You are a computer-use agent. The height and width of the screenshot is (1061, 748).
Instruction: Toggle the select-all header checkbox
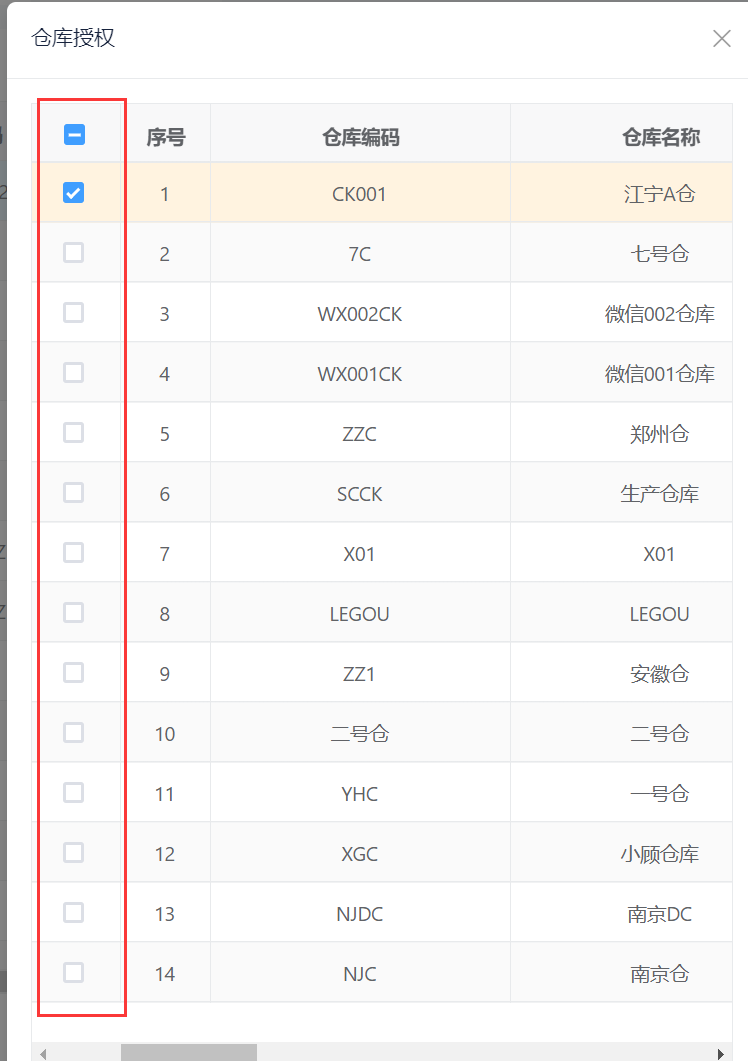coord(74,135)
